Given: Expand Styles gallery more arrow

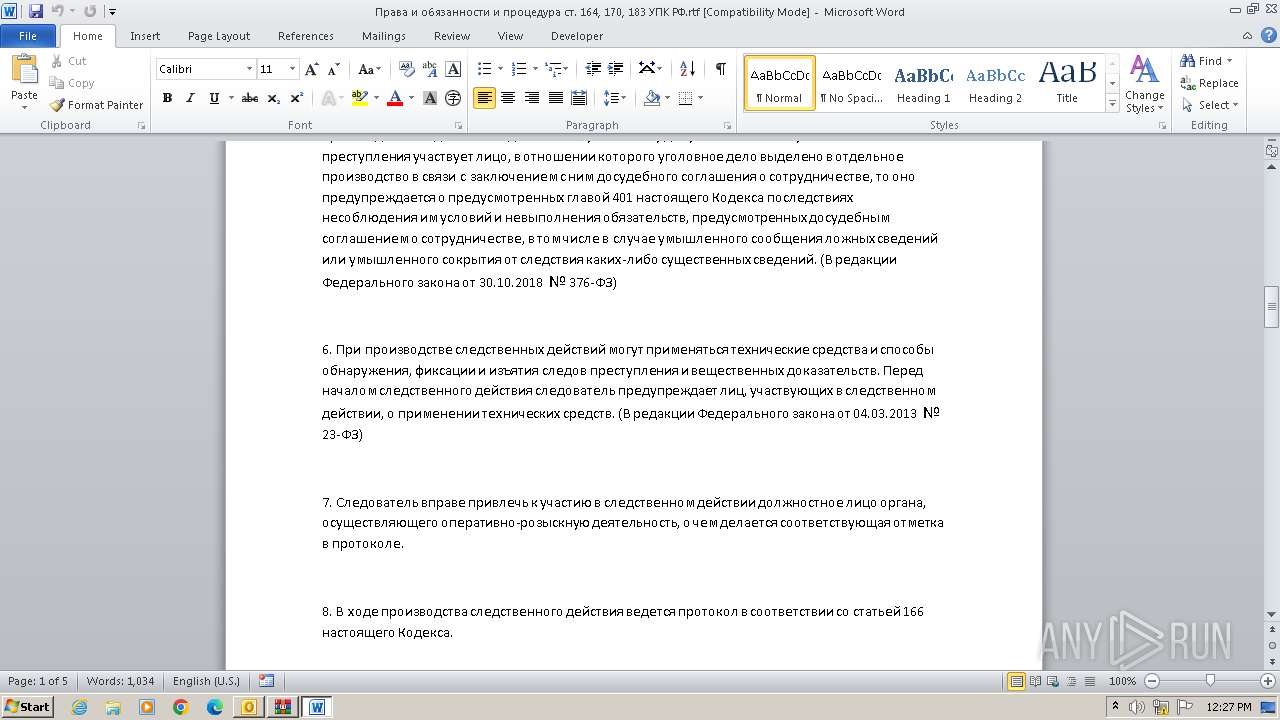Looking at the screenshot, I should click(x=1112, y=104).
